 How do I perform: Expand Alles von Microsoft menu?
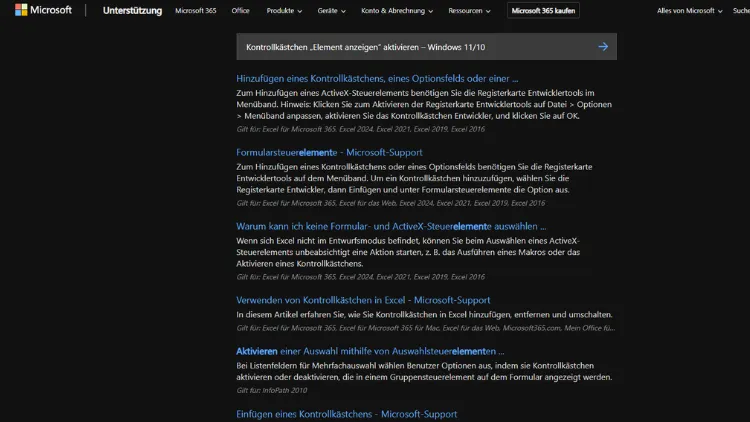click(689, 11)
